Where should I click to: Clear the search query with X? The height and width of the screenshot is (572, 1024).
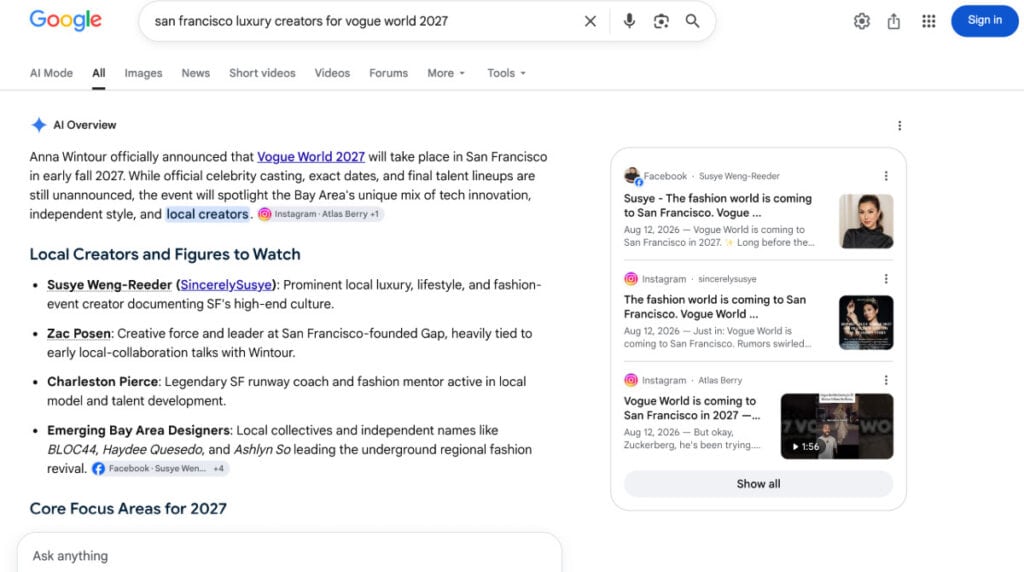click(590, 21)
